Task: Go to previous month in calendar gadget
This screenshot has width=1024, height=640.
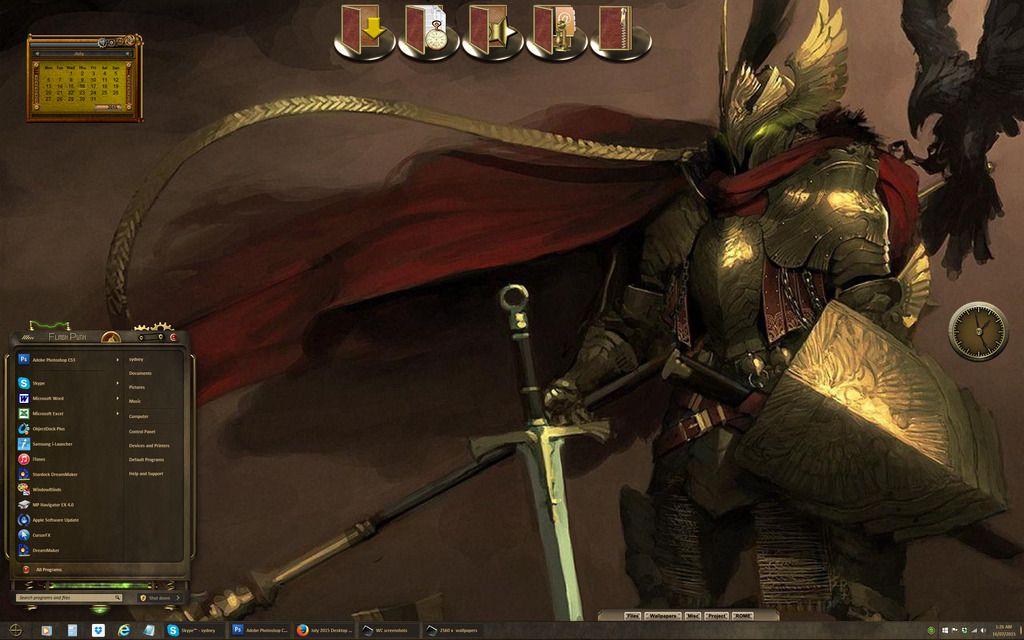Action: (37, 54)
